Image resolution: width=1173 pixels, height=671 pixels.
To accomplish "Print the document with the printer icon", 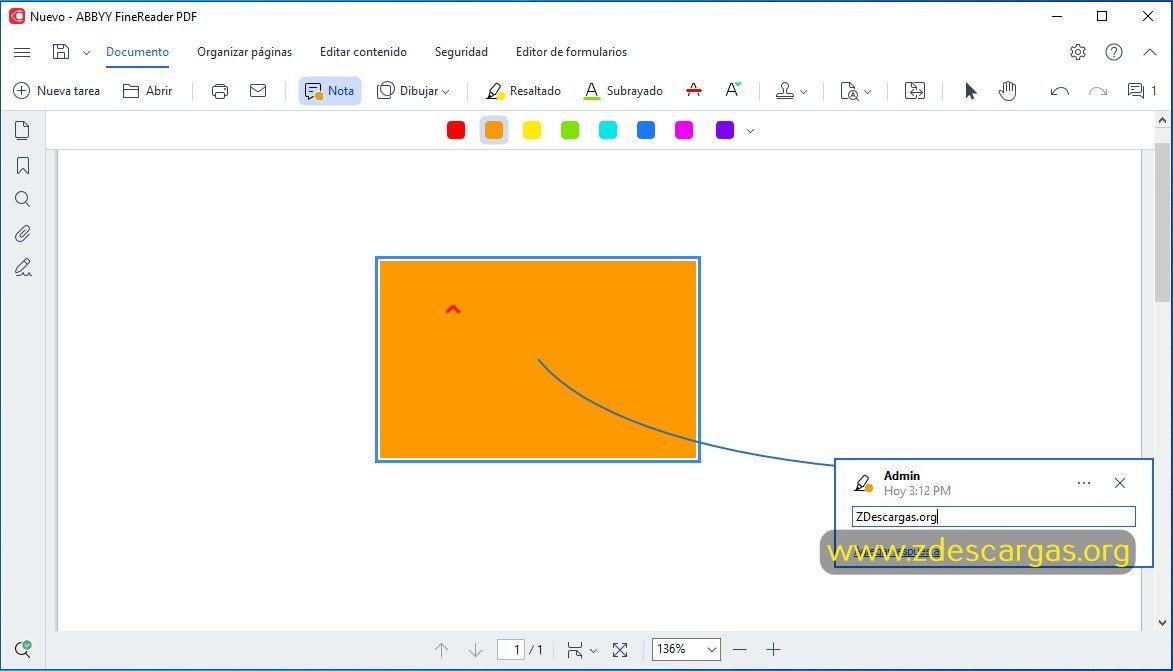I will click(220, 91).
